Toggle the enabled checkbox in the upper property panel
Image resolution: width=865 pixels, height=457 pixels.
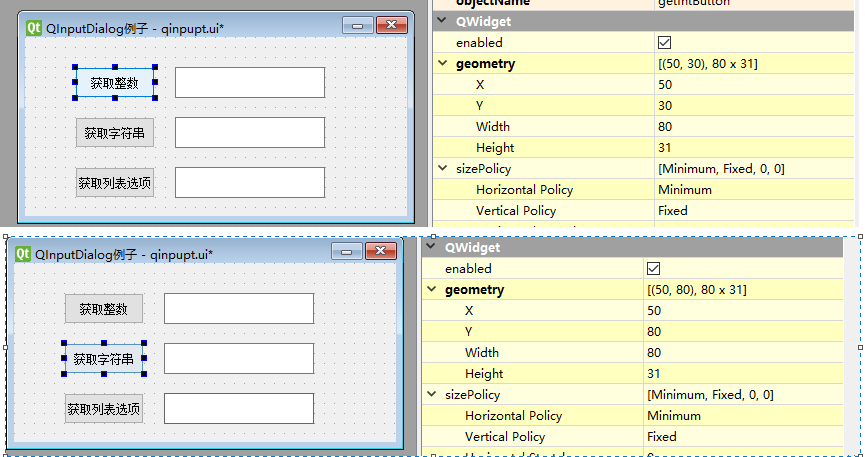pos(664,43)
